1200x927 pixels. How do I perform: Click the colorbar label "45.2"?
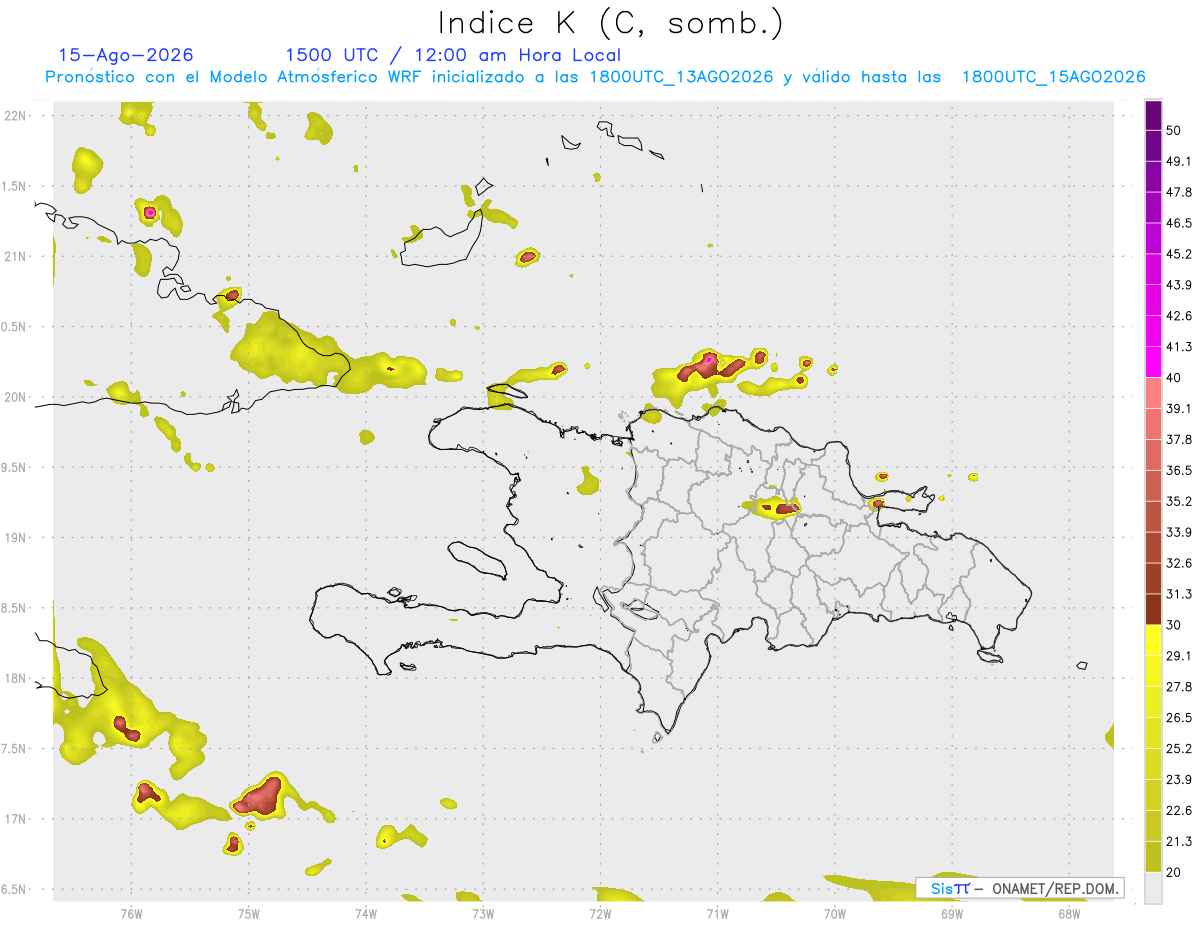tap(1179, 254)
